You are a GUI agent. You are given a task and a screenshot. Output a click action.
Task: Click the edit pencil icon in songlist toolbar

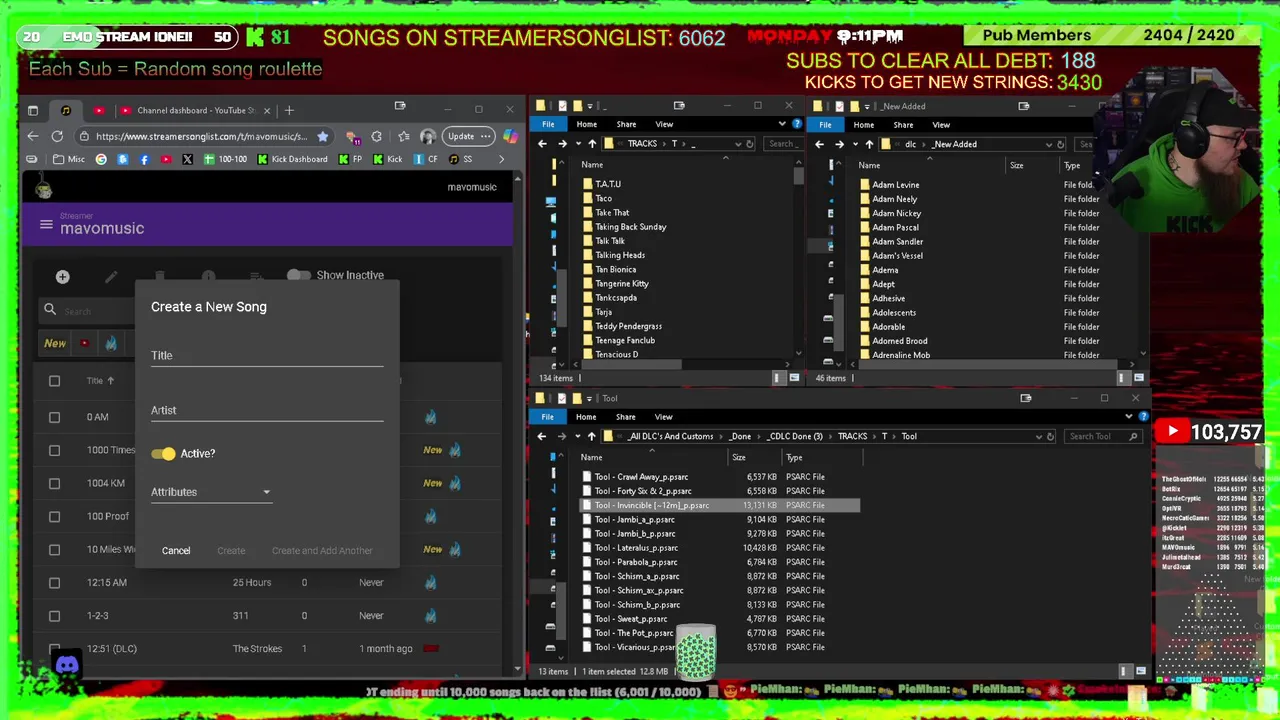pos(111,277)
